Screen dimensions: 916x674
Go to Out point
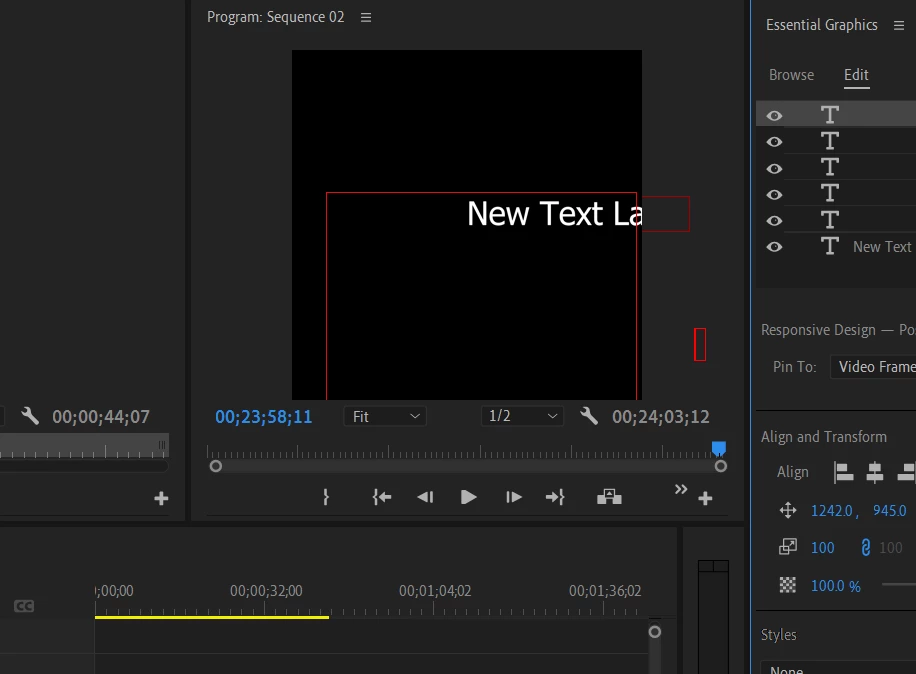click(554, 497)
